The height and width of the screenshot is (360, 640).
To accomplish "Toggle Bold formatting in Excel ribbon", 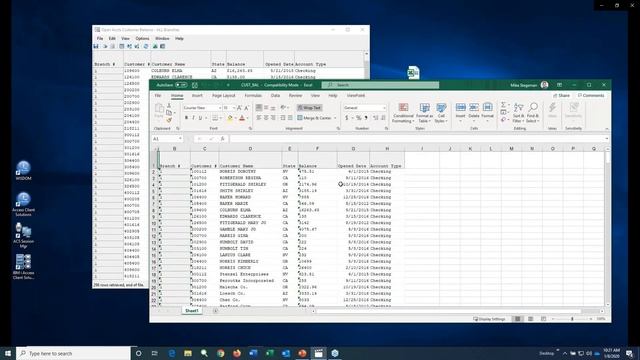I will (187, 118).
